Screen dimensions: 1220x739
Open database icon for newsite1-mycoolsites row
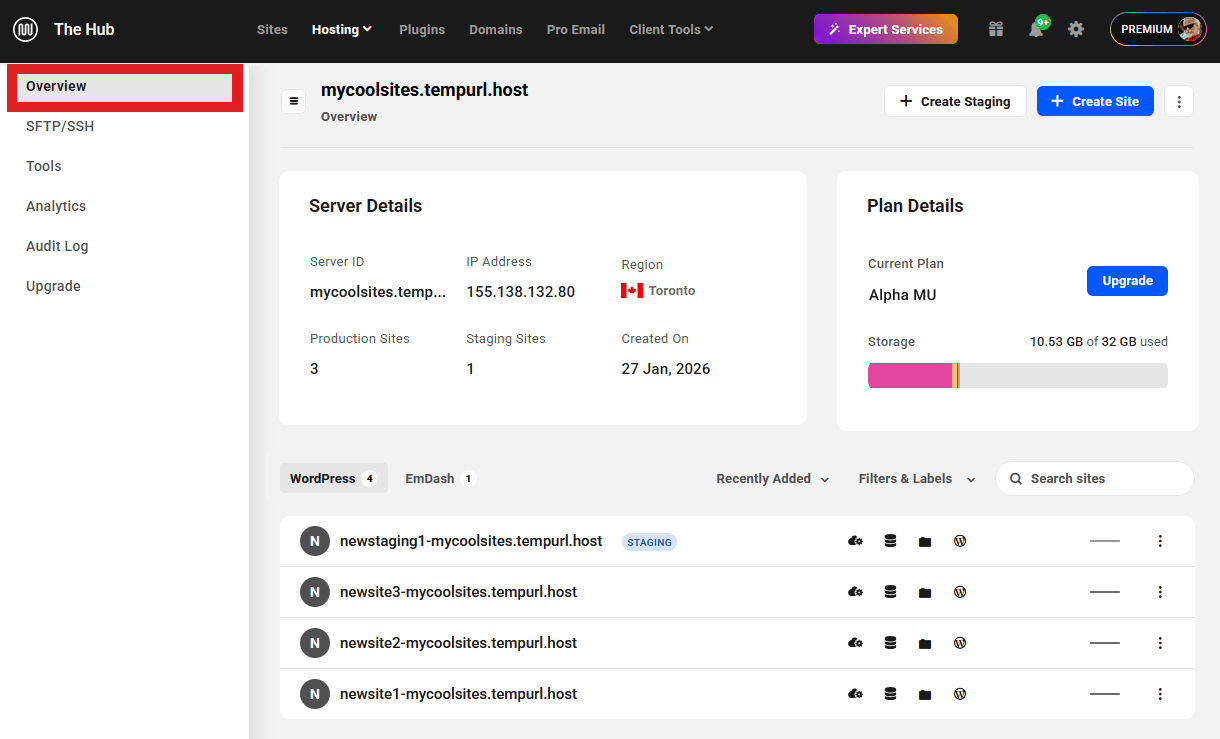(890, 694)
